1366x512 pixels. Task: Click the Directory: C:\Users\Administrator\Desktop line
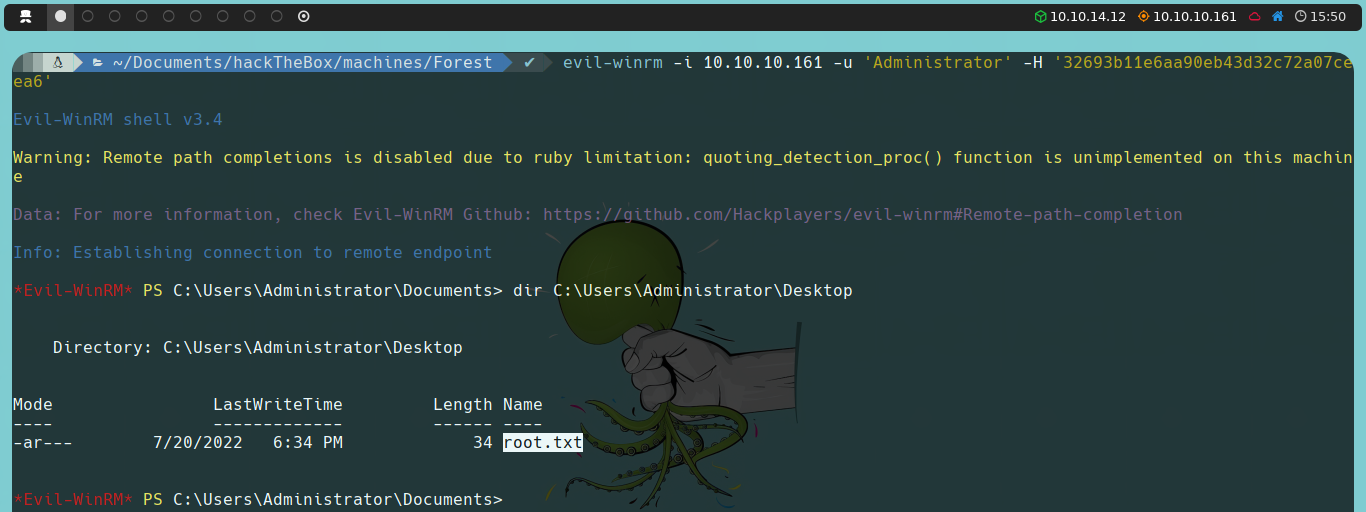tap(258, 347)
